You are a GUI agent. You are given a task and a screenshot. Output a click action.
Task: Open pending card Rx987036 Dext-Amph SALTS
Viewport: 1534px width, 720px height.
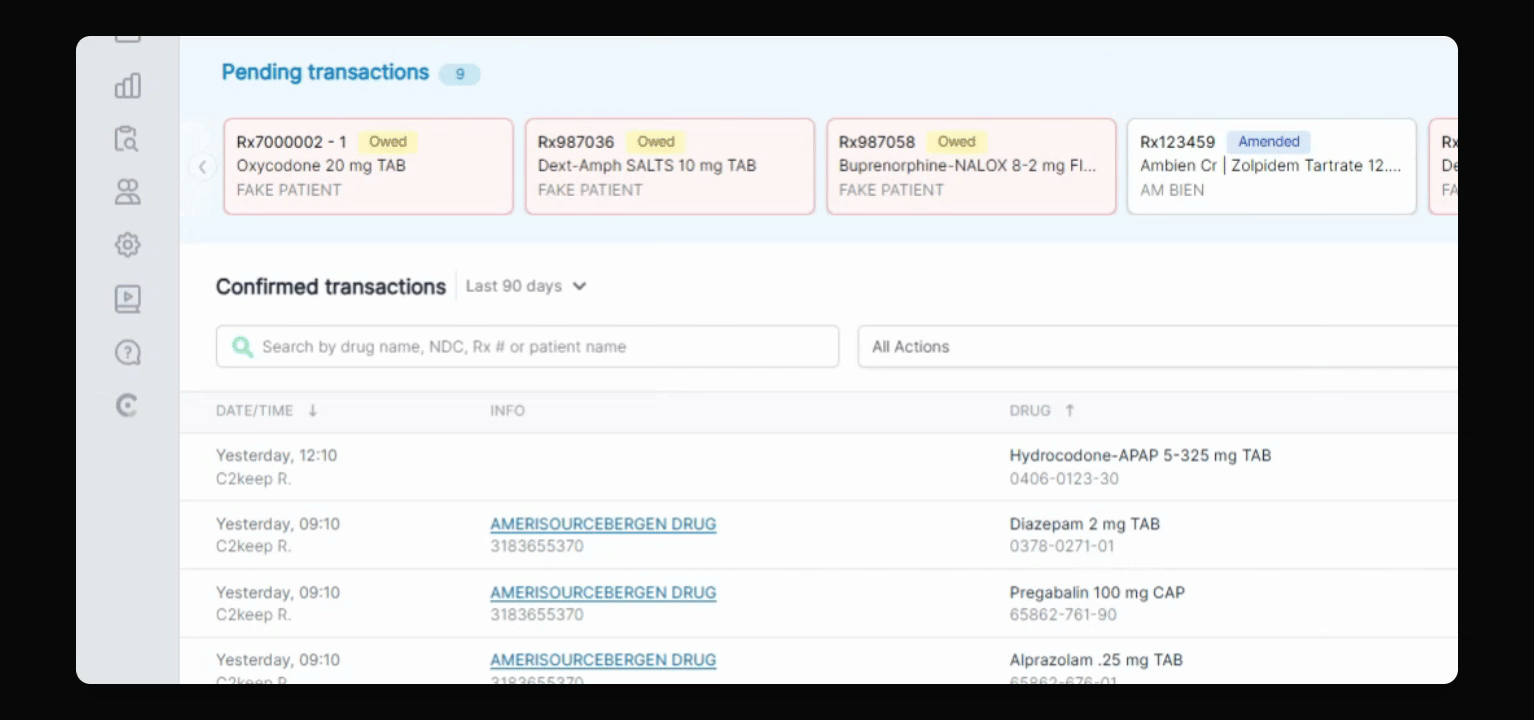click(x=670, y=166)
